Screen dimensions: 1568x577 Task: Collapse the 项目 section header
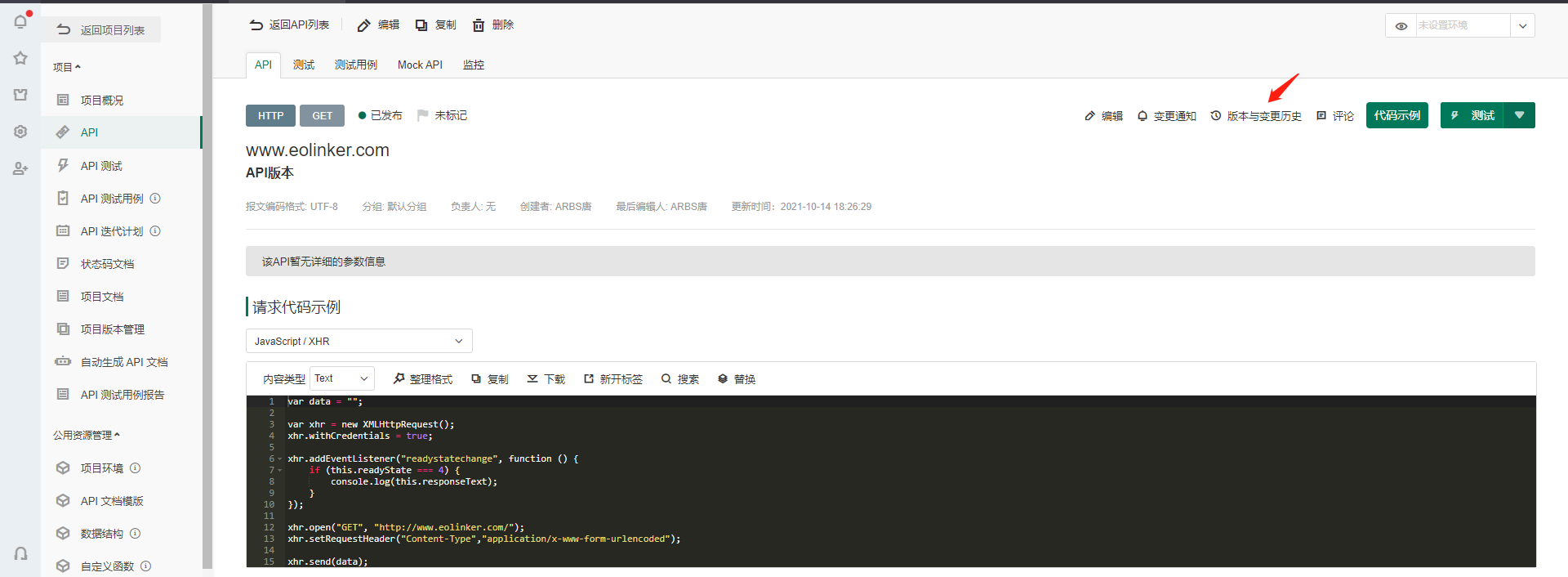[x=67, y=67]
